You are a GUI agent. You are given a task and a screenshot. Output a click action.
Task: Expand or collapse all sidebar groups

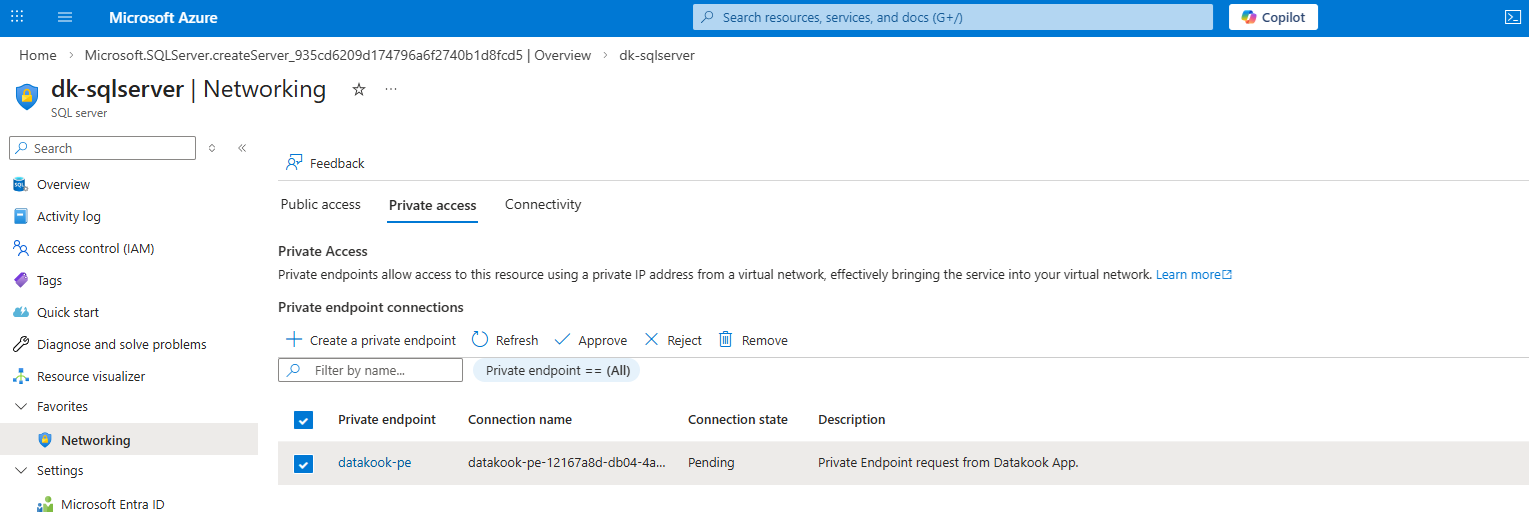[212, 148]
